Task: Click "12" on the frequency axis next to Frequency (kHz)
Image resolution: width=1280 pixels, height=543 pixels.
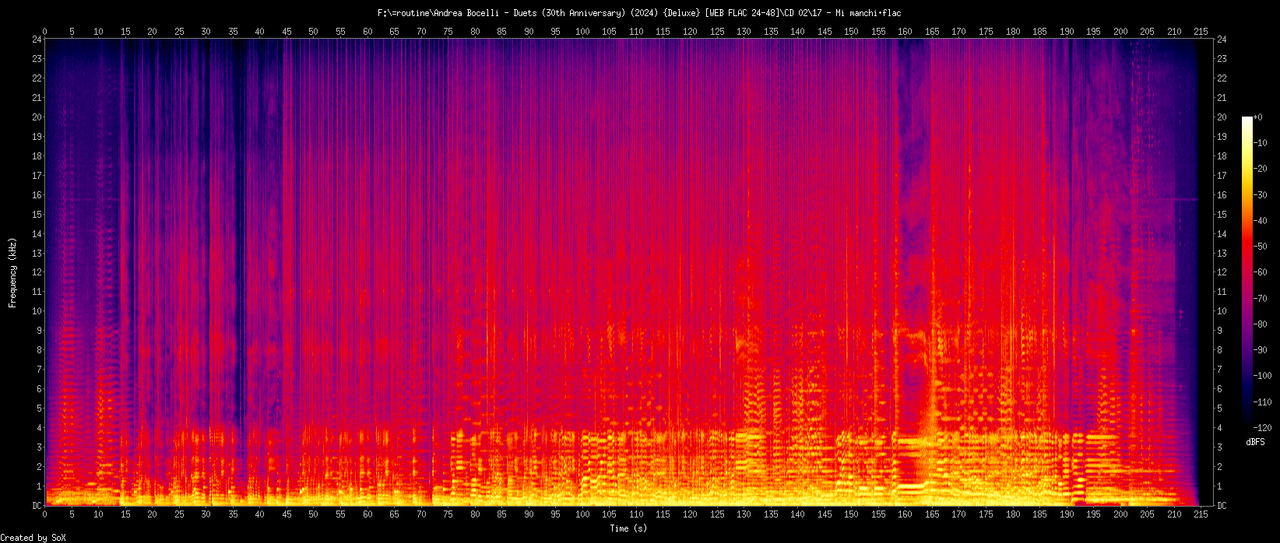Action: pyautogui.click(x=36, y=273)
